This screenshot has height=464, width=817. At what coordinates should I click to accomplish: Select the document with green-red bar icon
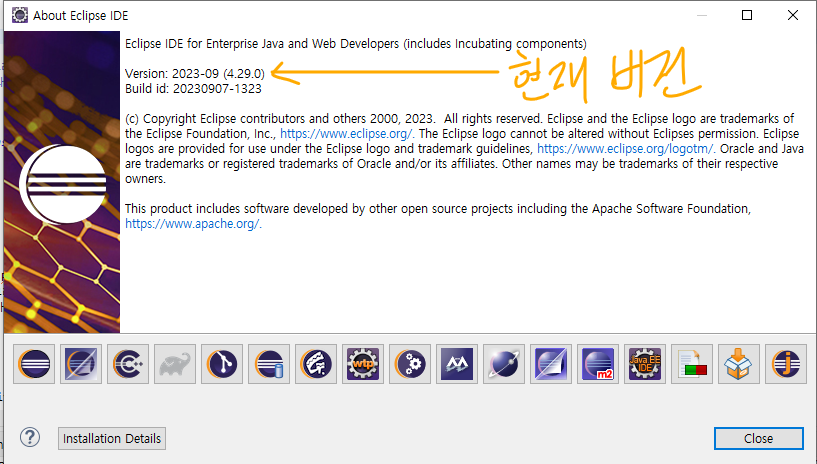(x=692, y=364)
